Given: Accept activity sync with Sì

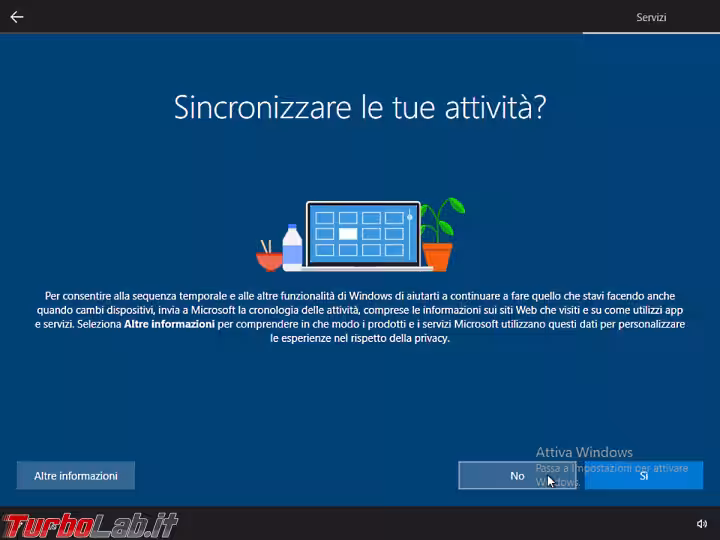Looking at the screenshot, I should pos(644,476).
